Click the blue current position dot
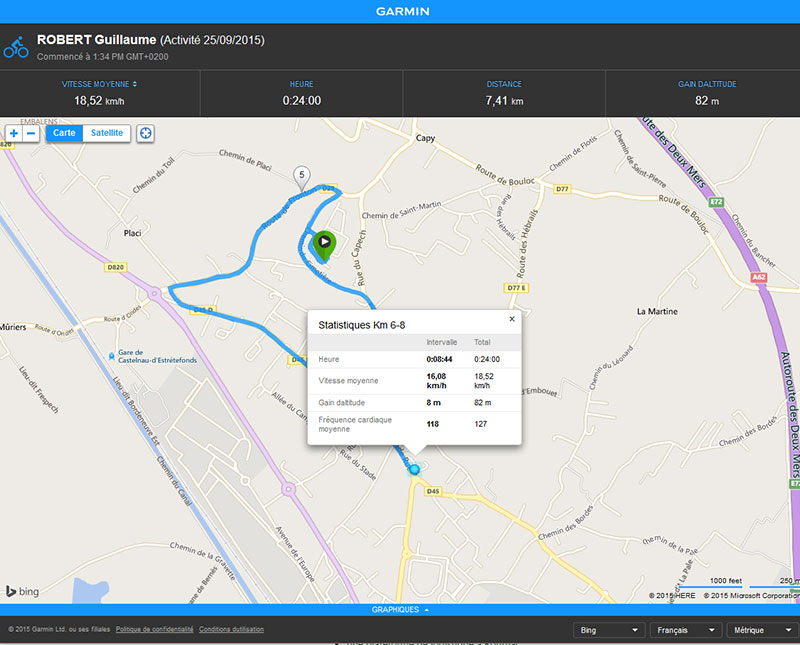Viewport: 800px width, 645px height. (x=414, y=469)
